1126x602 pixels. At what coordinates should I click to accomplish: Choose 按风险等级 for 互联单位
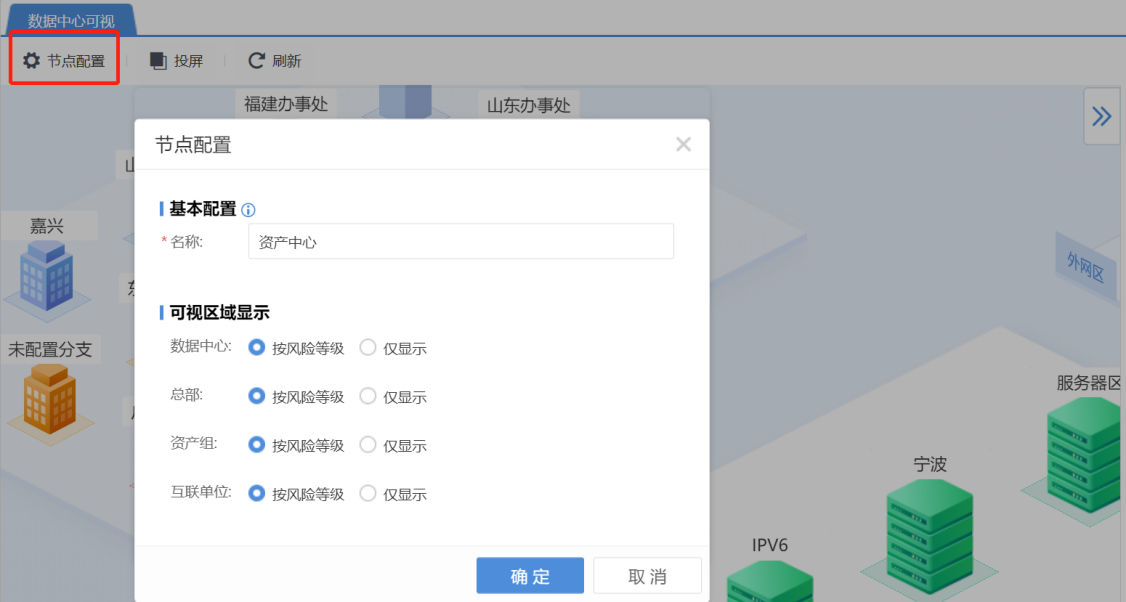pyautogui.click(x=256, y=494)
